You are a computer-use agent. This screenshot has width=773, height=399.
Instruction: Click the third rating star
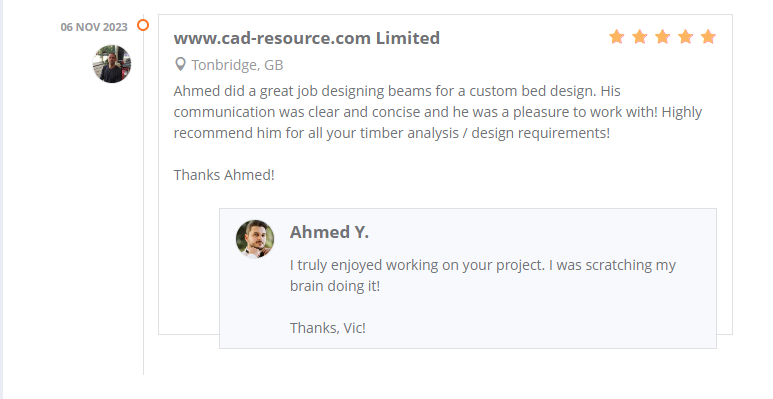tap(663, 37)
